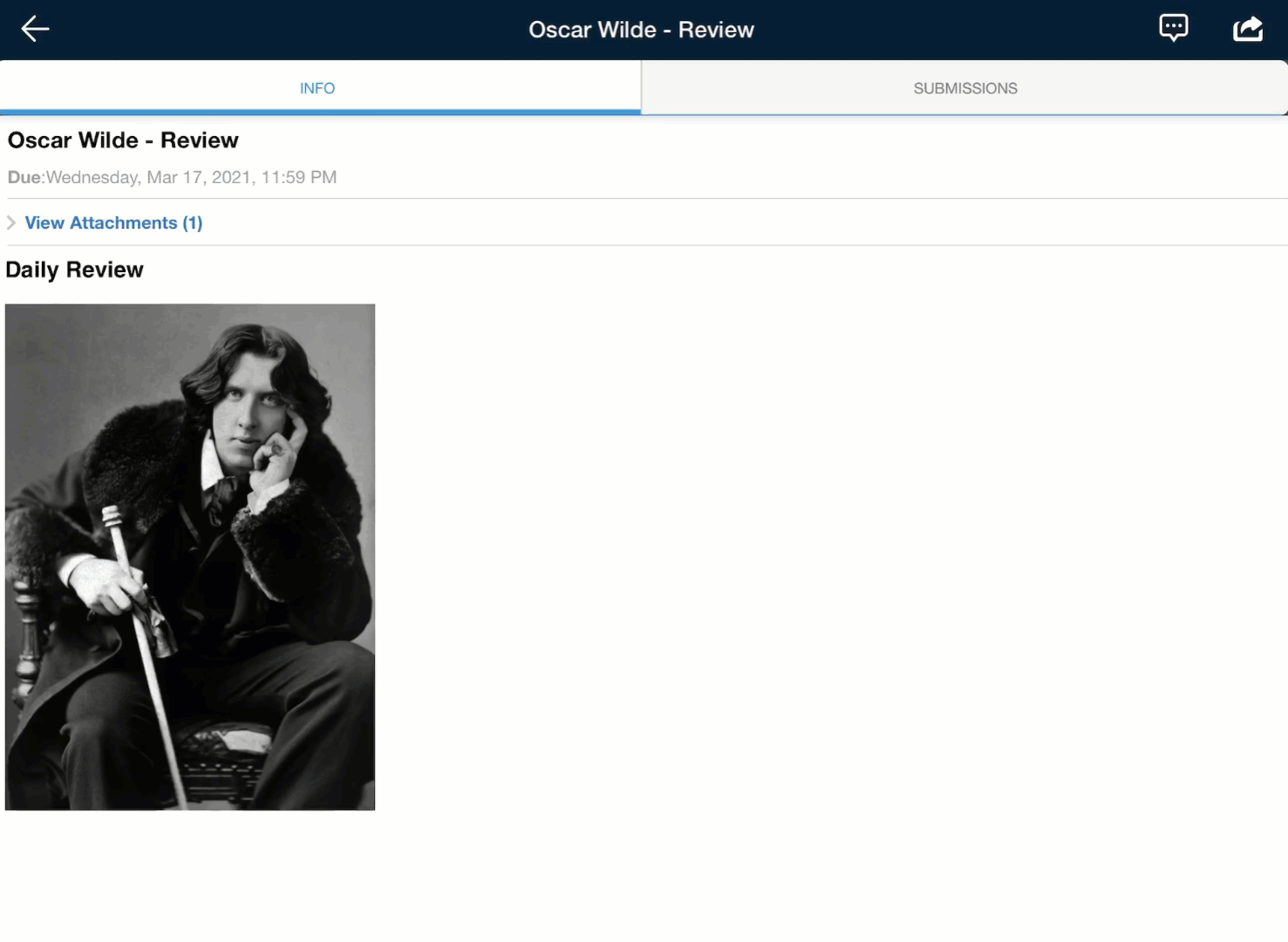Click the wooden chair arm in the photo

pos(26,637)
